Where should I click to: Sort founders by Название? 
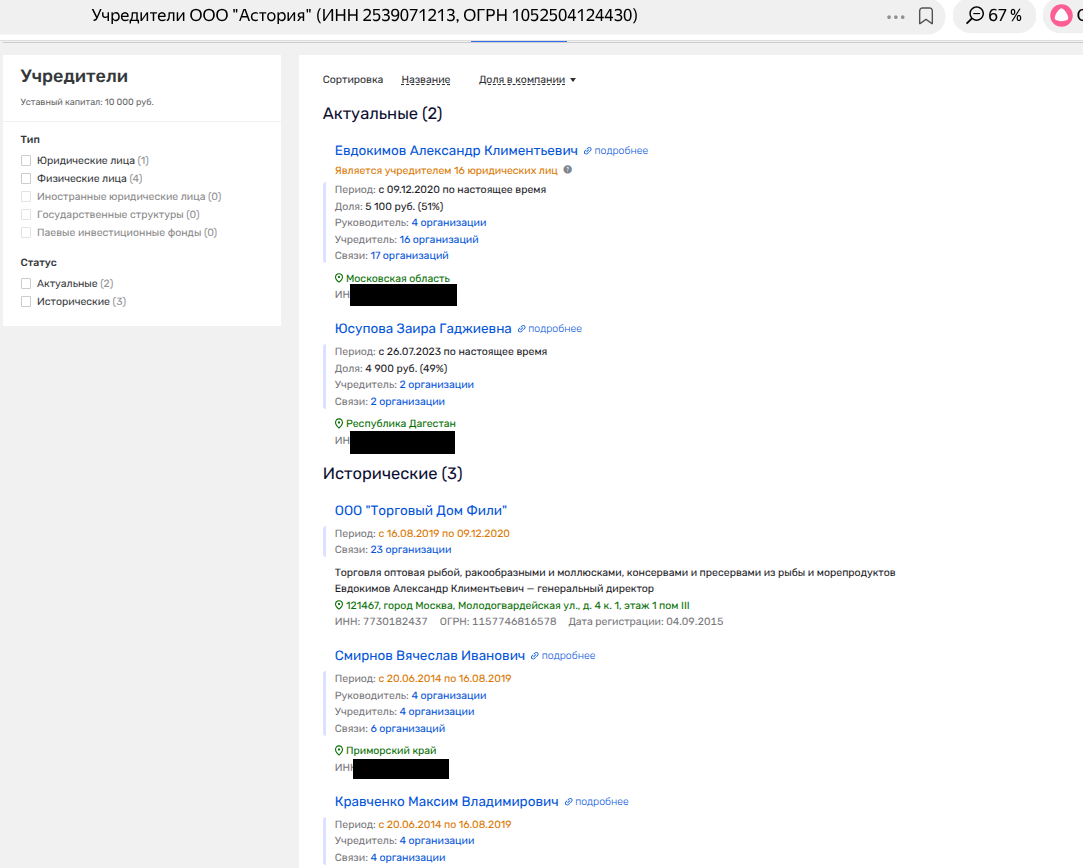pos(425,80)
